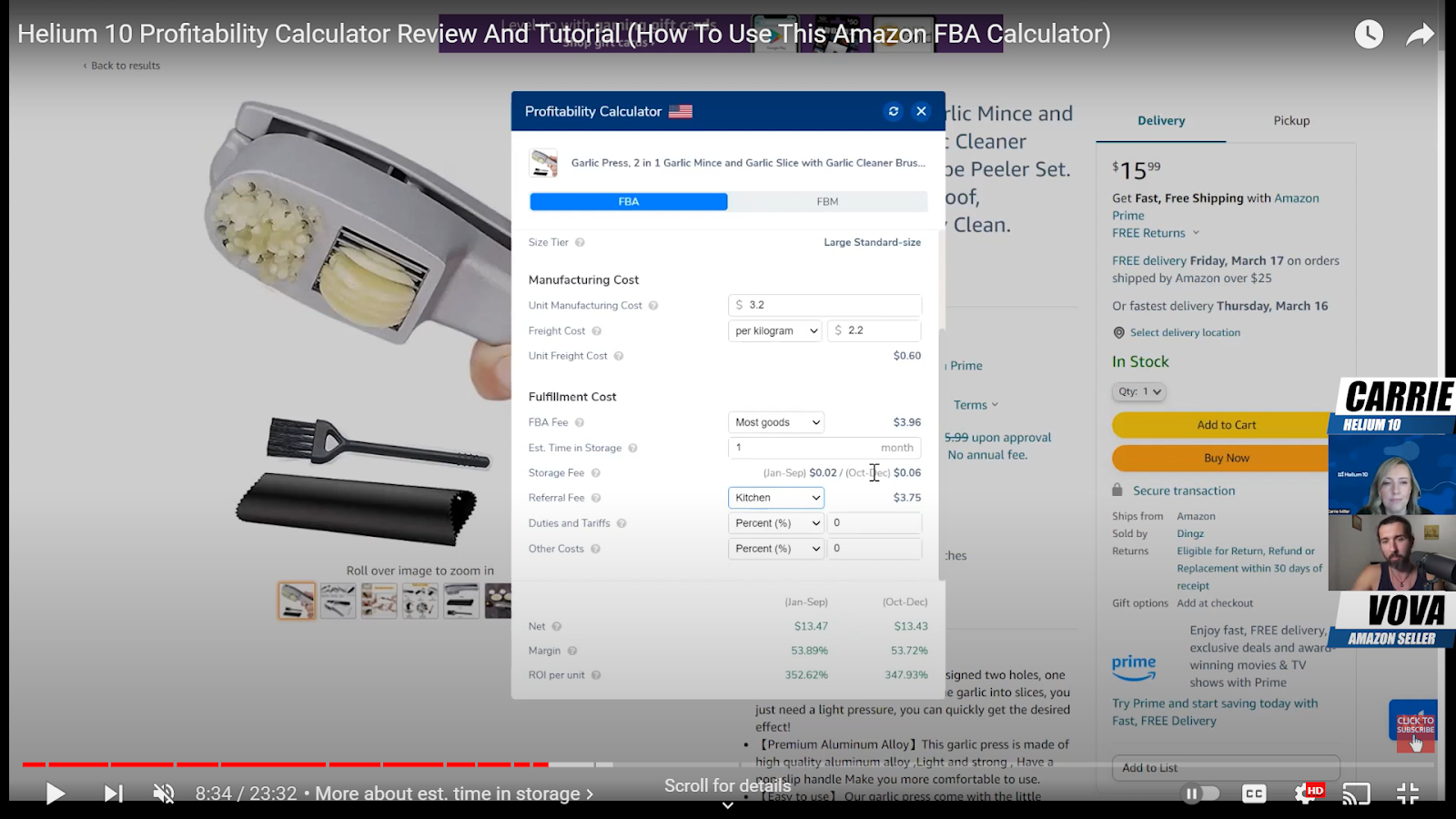This screenshot has height=819, width=1456.
Task: Select the Pickup tab
Action: (x=1291, y=121)
